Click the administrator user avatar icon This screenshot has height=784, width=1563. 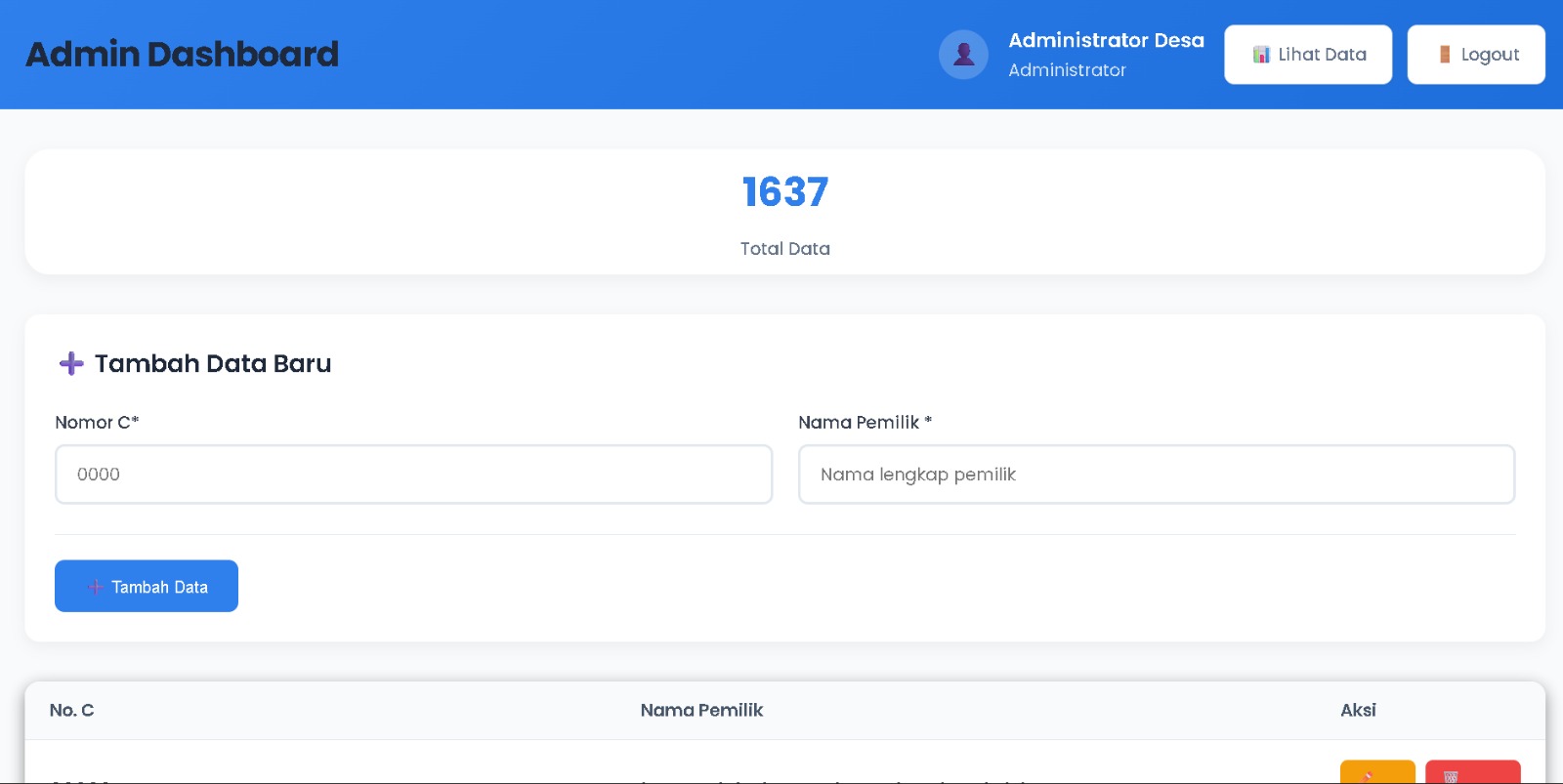coord(963,55)
